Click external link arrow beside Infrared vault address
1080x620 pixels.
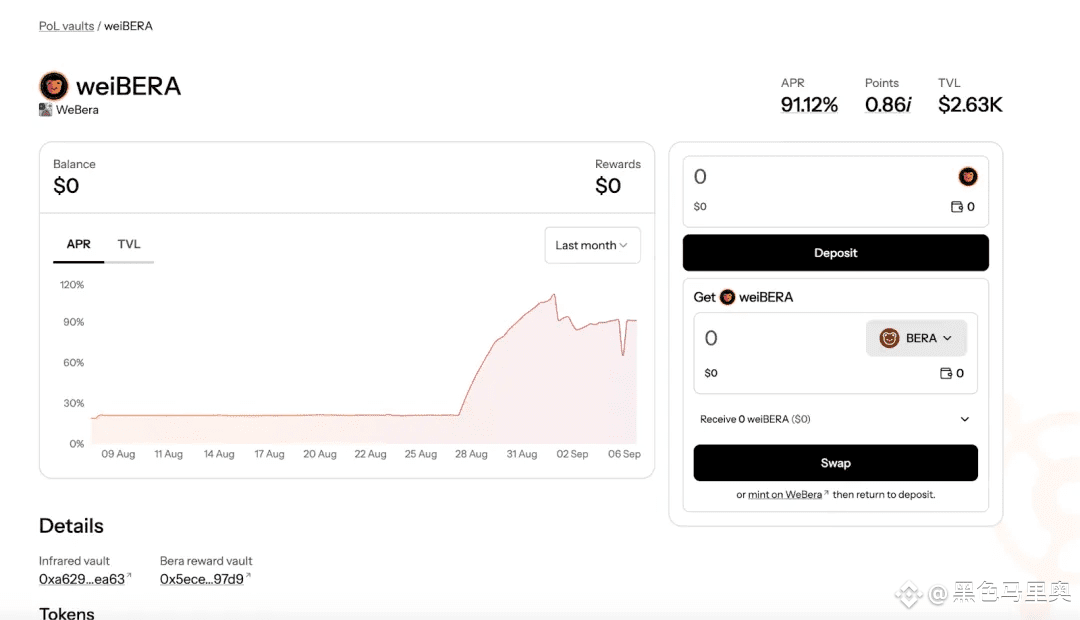(129, 576)
